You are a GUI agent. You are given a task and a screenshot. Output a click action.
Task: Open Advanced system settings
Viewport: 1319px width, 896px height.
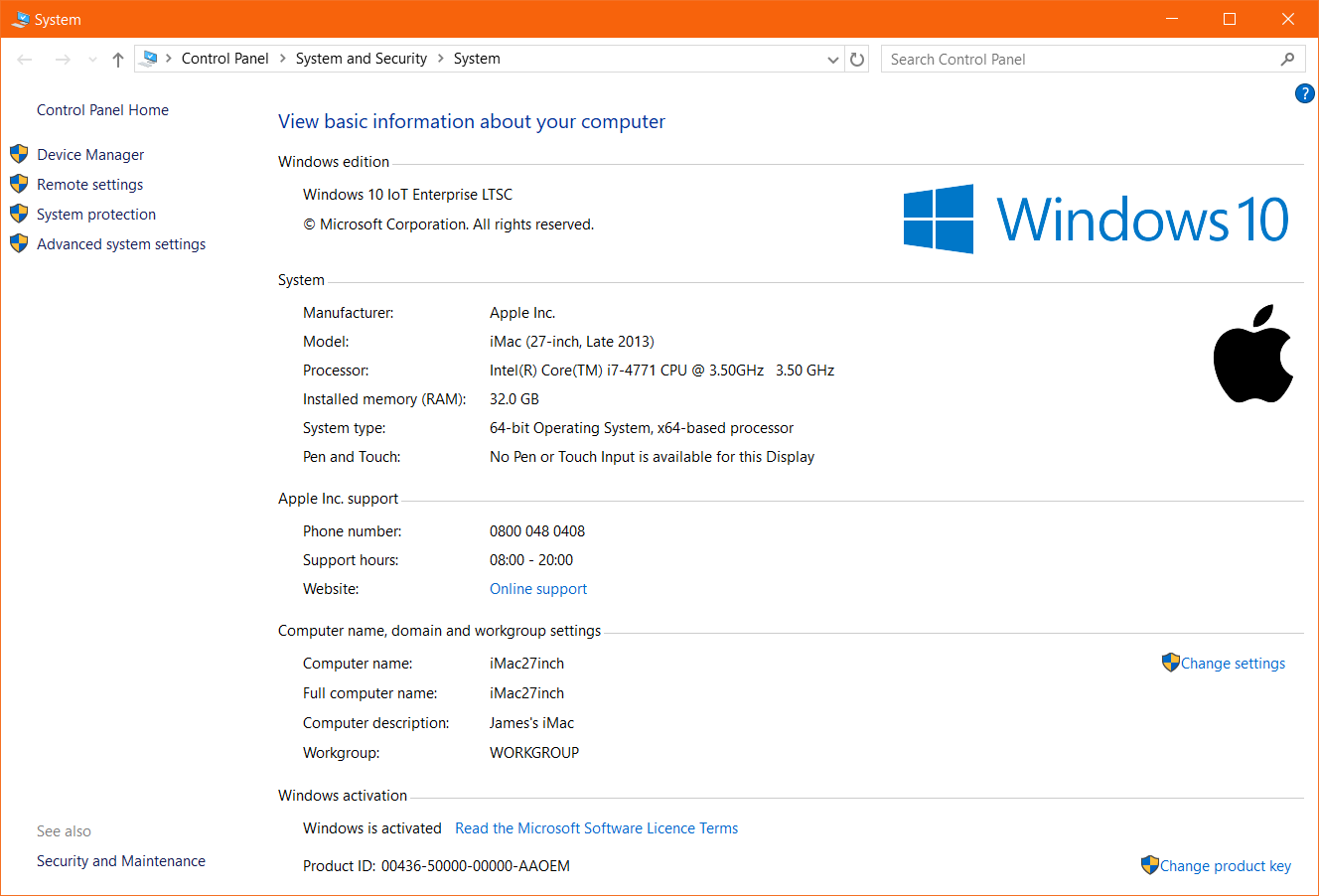pyautogui.click(x=121, y=244)
